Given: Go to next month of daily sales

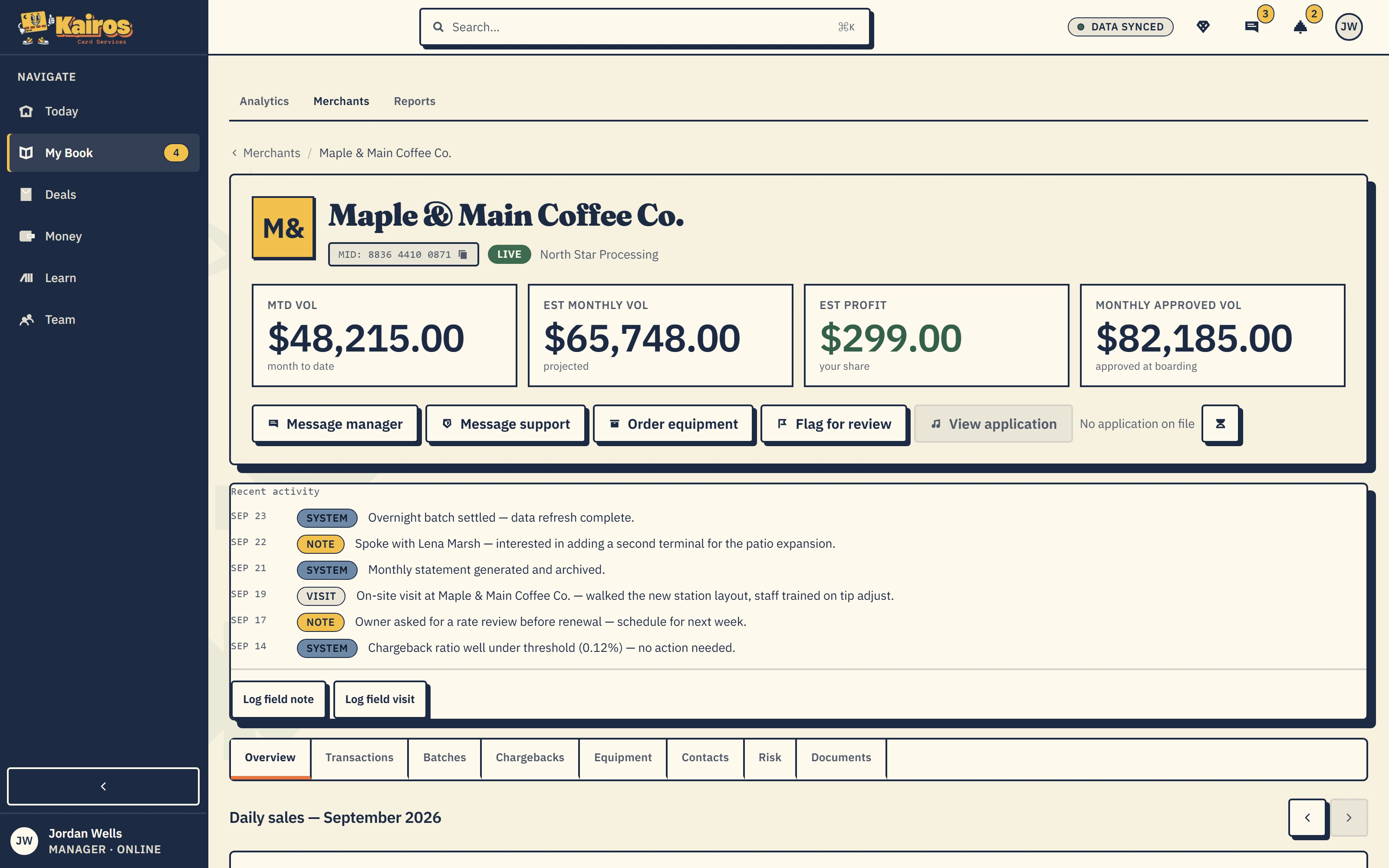Looking at the screenshot, I should click(x=1349, y=818).
